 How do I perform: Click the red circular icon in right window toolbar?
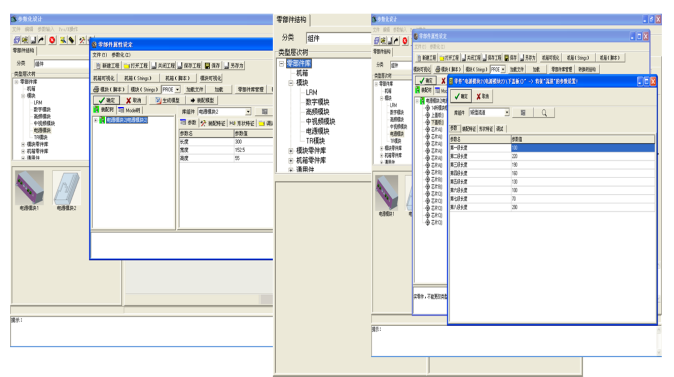tap(405, 41)
